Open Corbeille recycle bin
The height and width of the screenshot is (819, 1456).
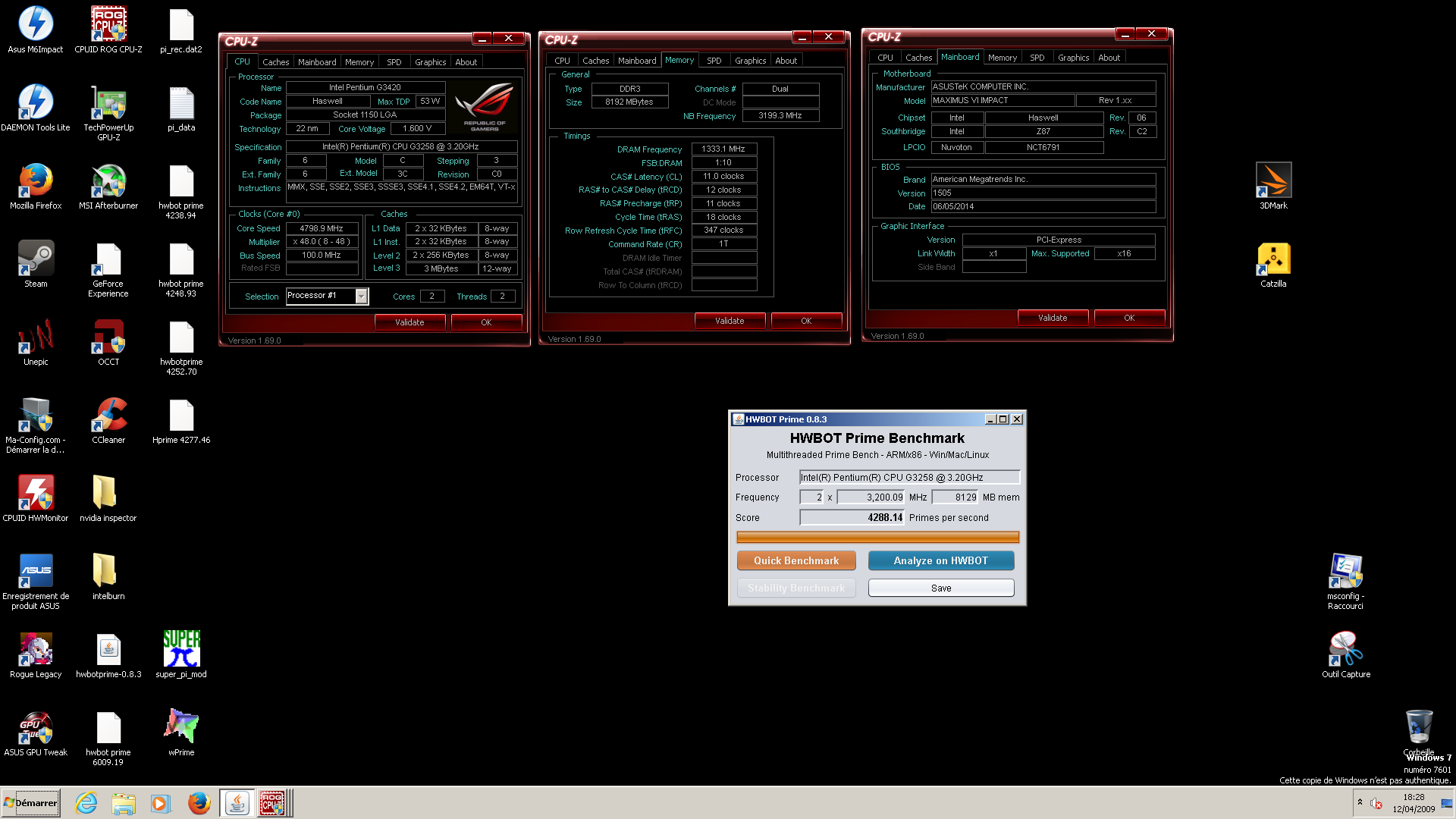click(x=1419, y=733)
